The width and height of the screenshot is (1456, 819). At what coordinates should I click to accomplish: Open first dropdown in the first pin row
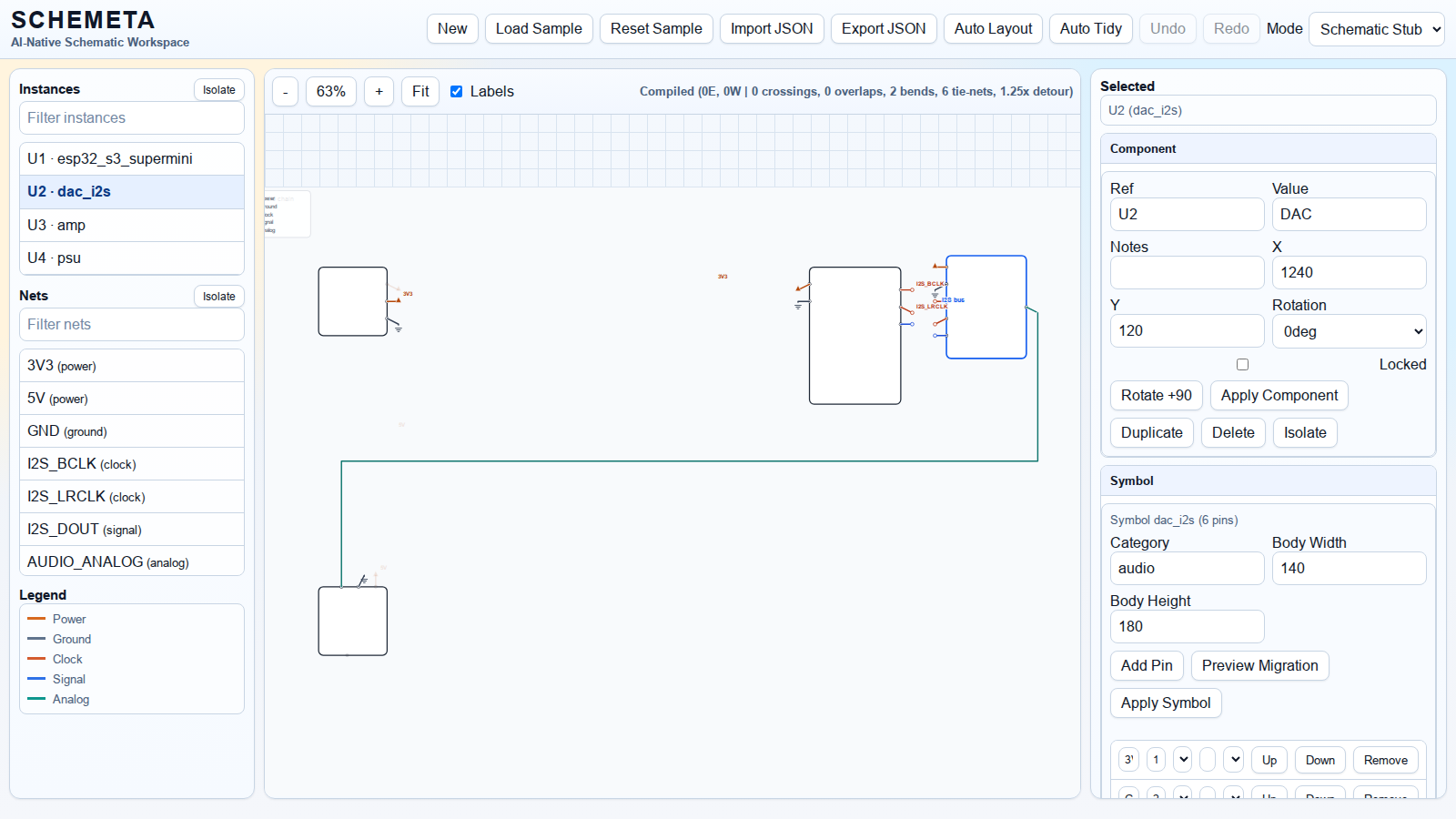click(1183, 760)
